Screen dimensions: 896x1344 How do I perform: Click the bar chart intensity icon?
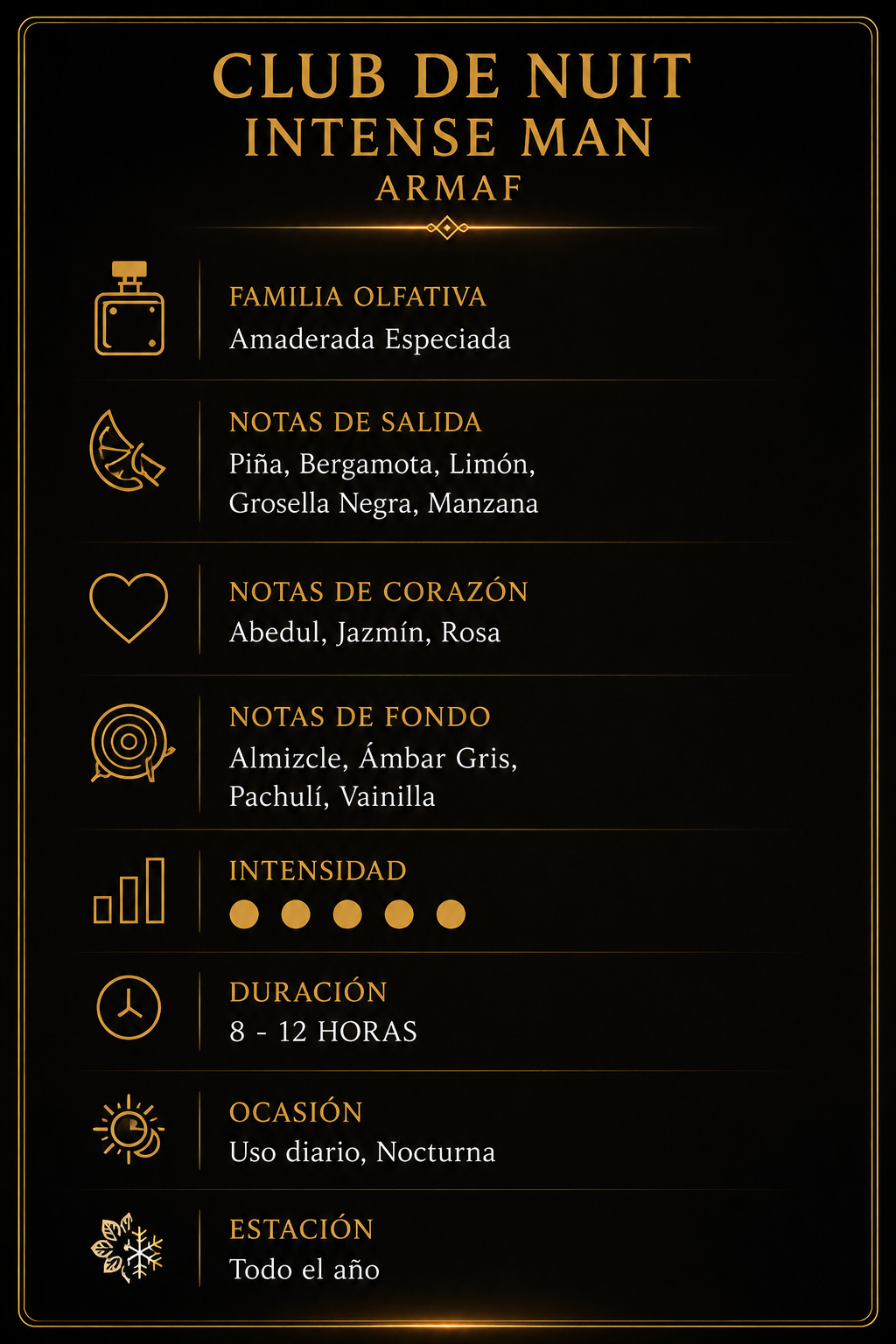129,891
